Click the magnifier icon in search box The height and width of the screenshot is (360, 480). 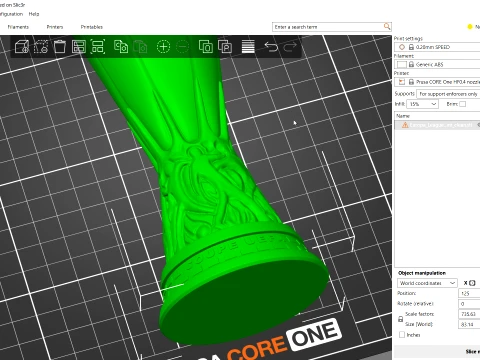tap(387, 26)
